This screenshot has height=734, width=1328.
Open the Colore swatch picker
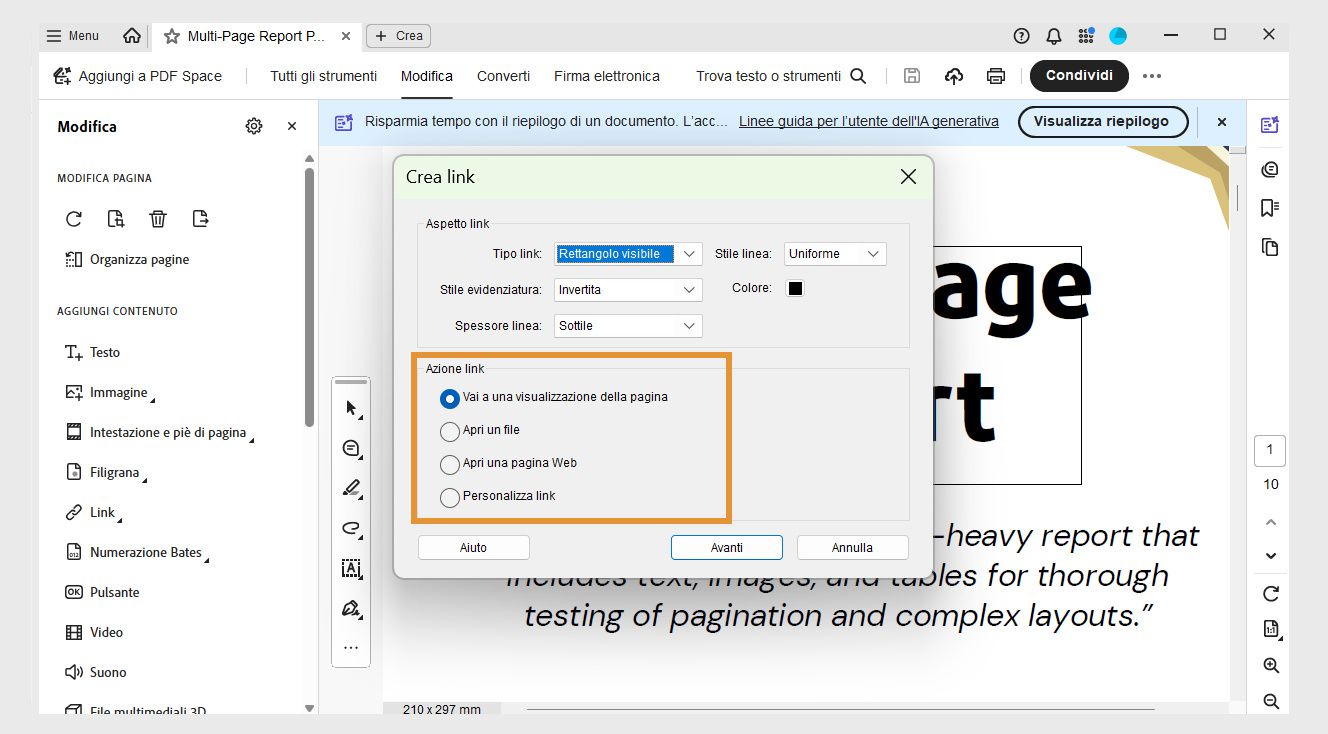coord(795,288)
